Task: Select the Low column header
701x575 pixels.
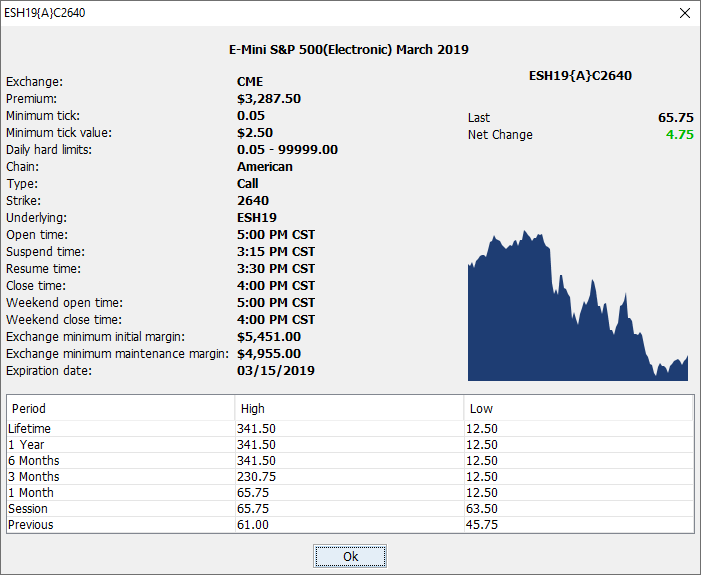Action: pos(579,408)
